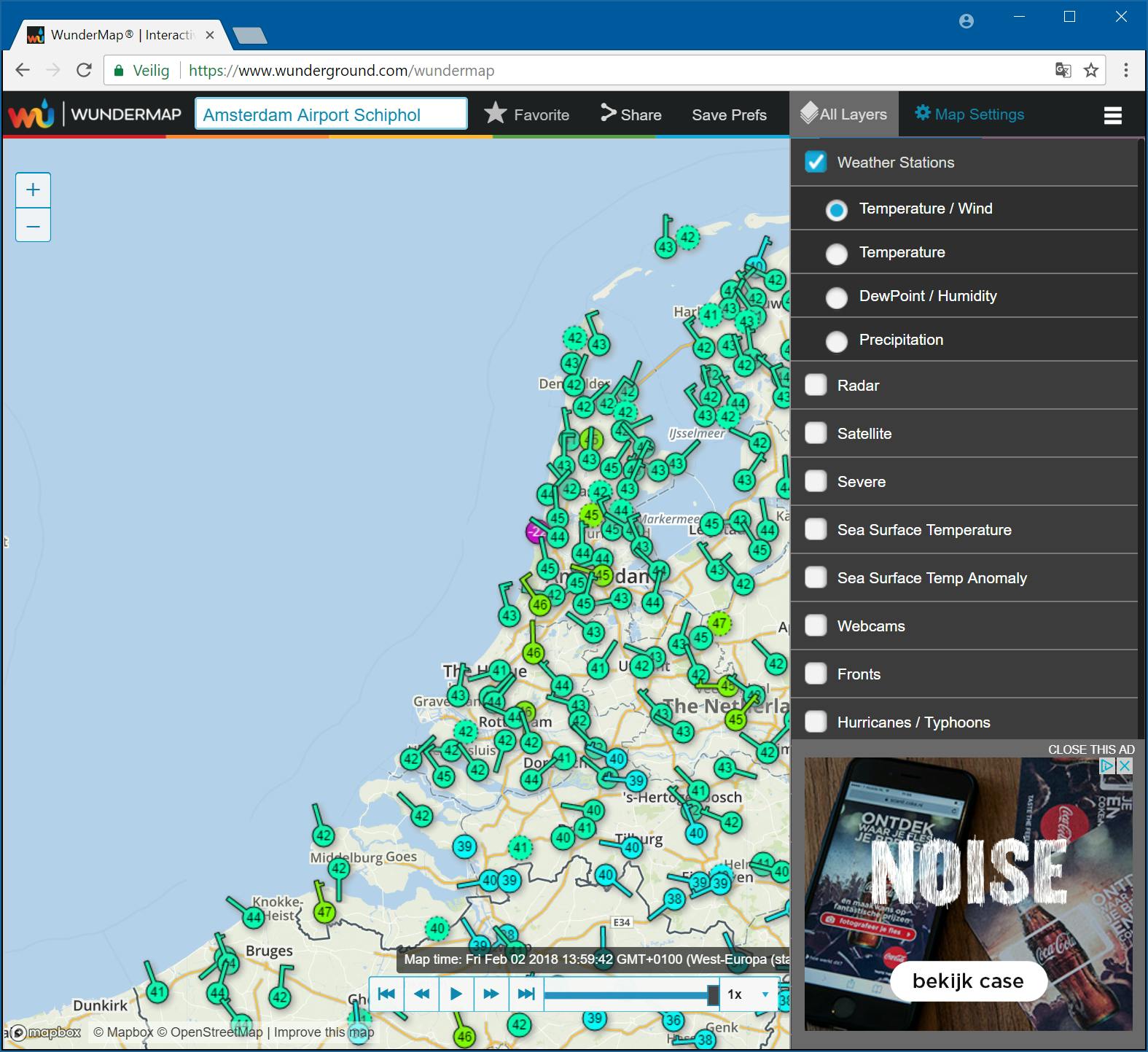1148x1052 pixels.
Task: Open the Google Translate icon in address bar
Action: click(x=1063, y=70)
